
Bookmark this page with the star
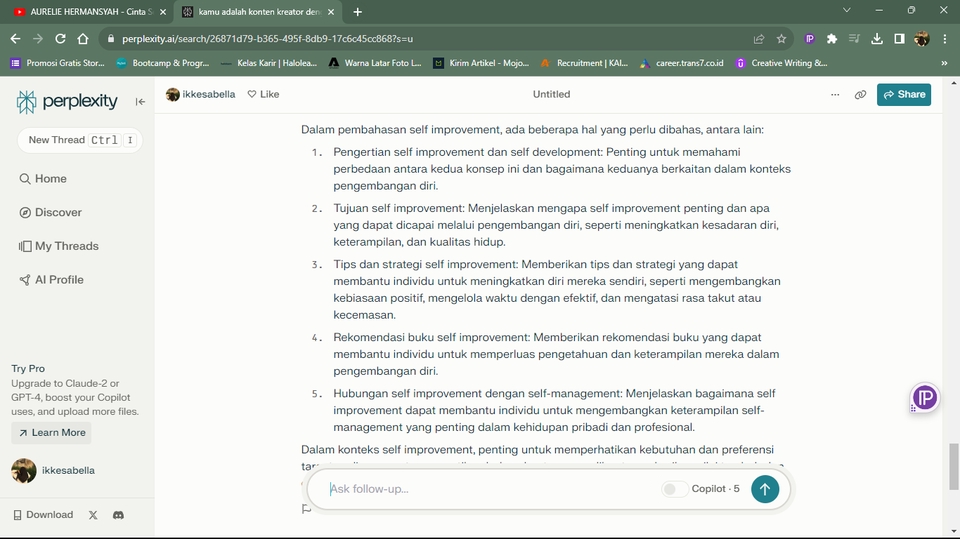pyautogui.click(x=781, y=39)
